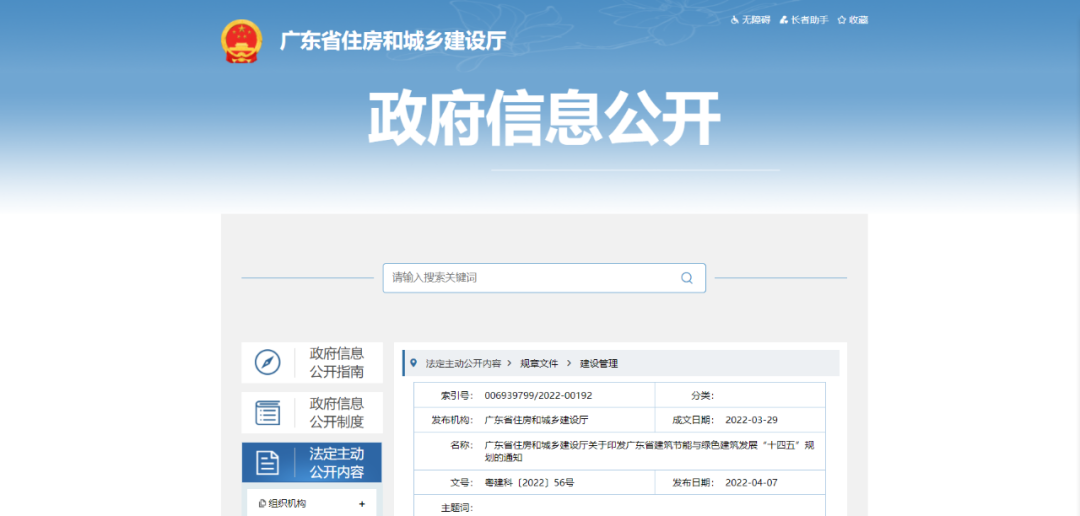Select the 政府信息公开指南 menu text
Image resolution: width=1080 pixels, height=516 pixels.
point(336,362)
